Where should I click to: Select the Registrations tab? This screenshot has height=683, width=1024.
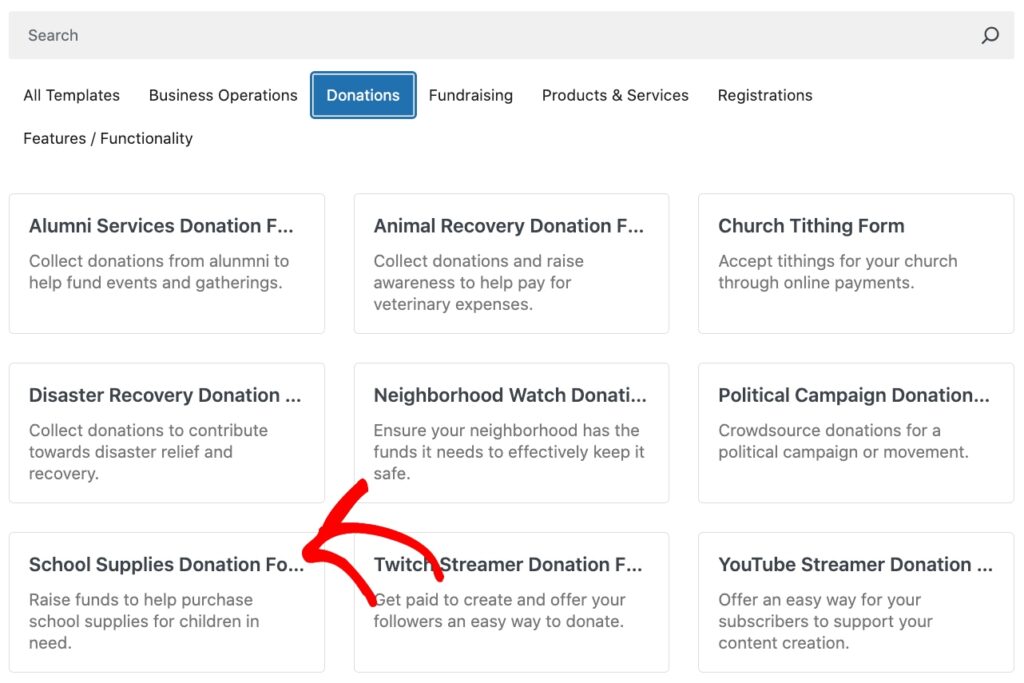click(764, 95)
